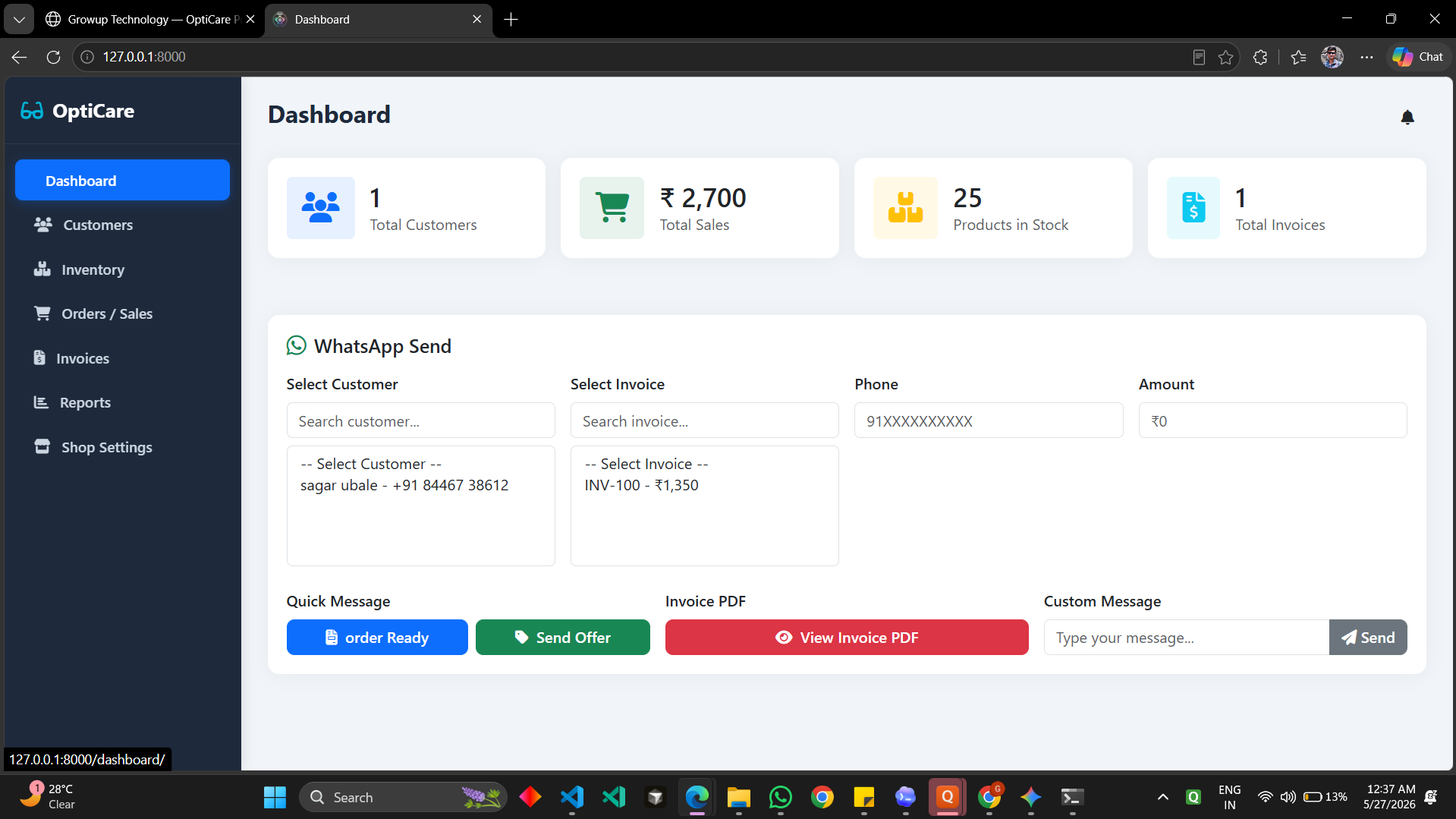Send the custom message with Send button

[1368, 638]
